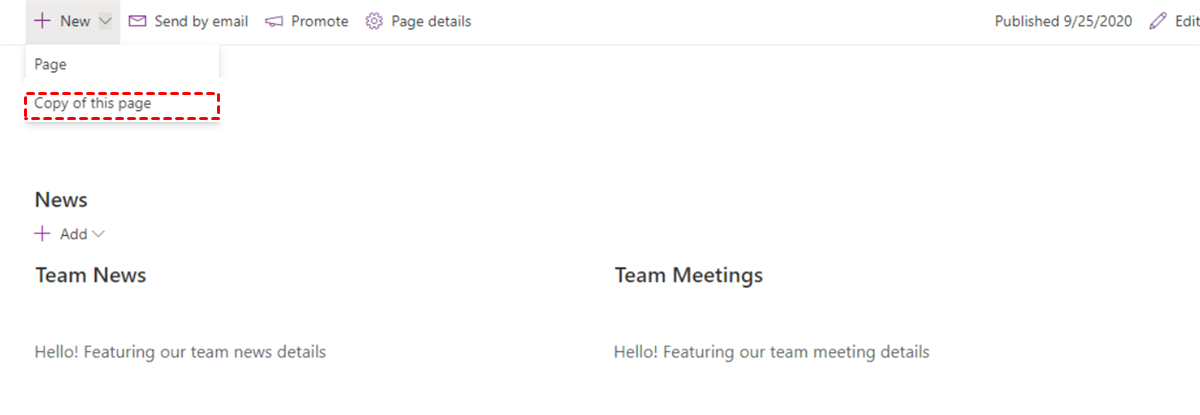Click the team meeting details description text

pyautogui.click(x=771, y=352)
